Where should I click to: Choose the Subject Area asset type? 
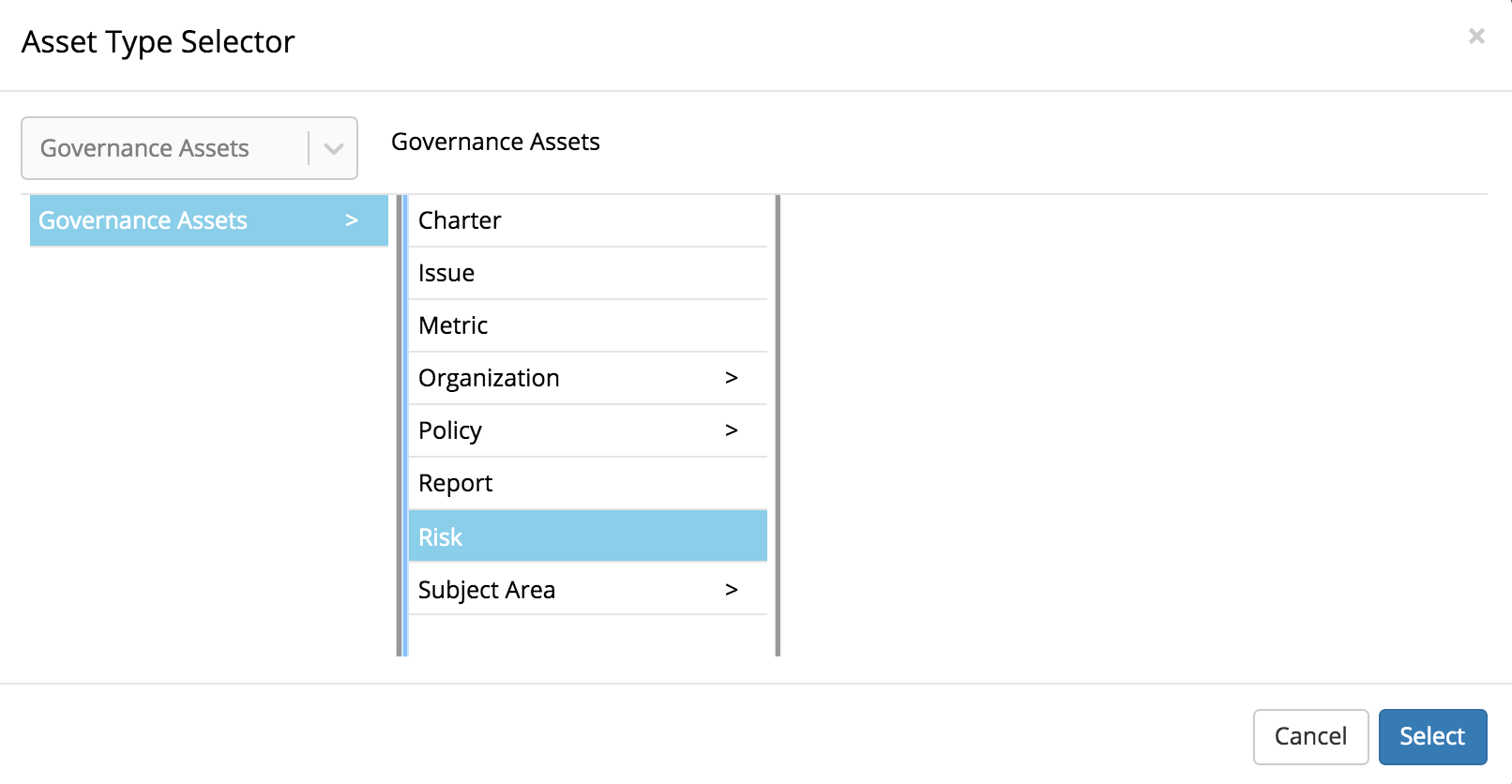click(x=487, y=590)
